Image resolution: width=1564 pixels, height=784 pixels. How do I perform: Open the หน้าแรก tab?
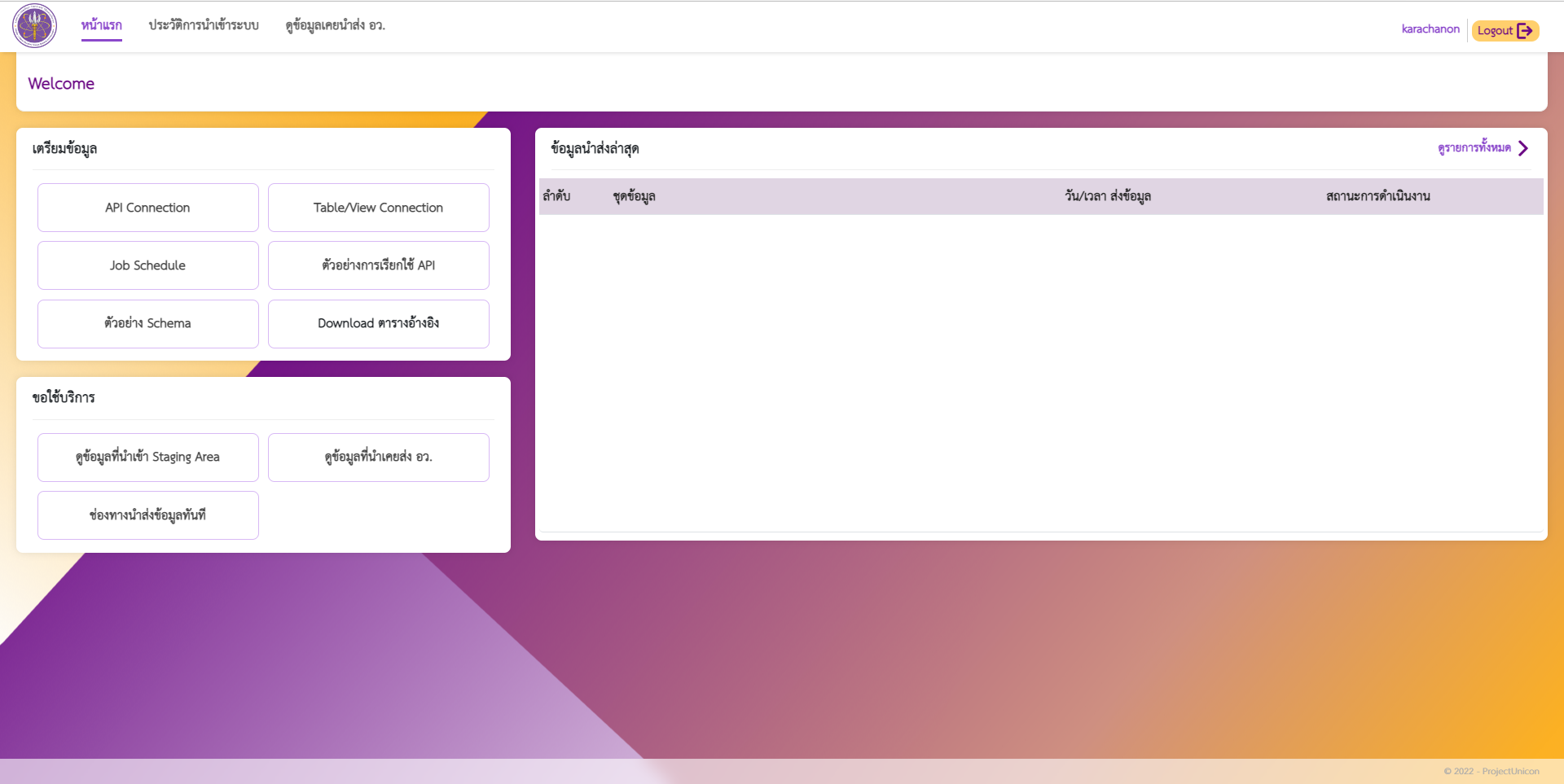pyautogui.click(x=101, y=25)
